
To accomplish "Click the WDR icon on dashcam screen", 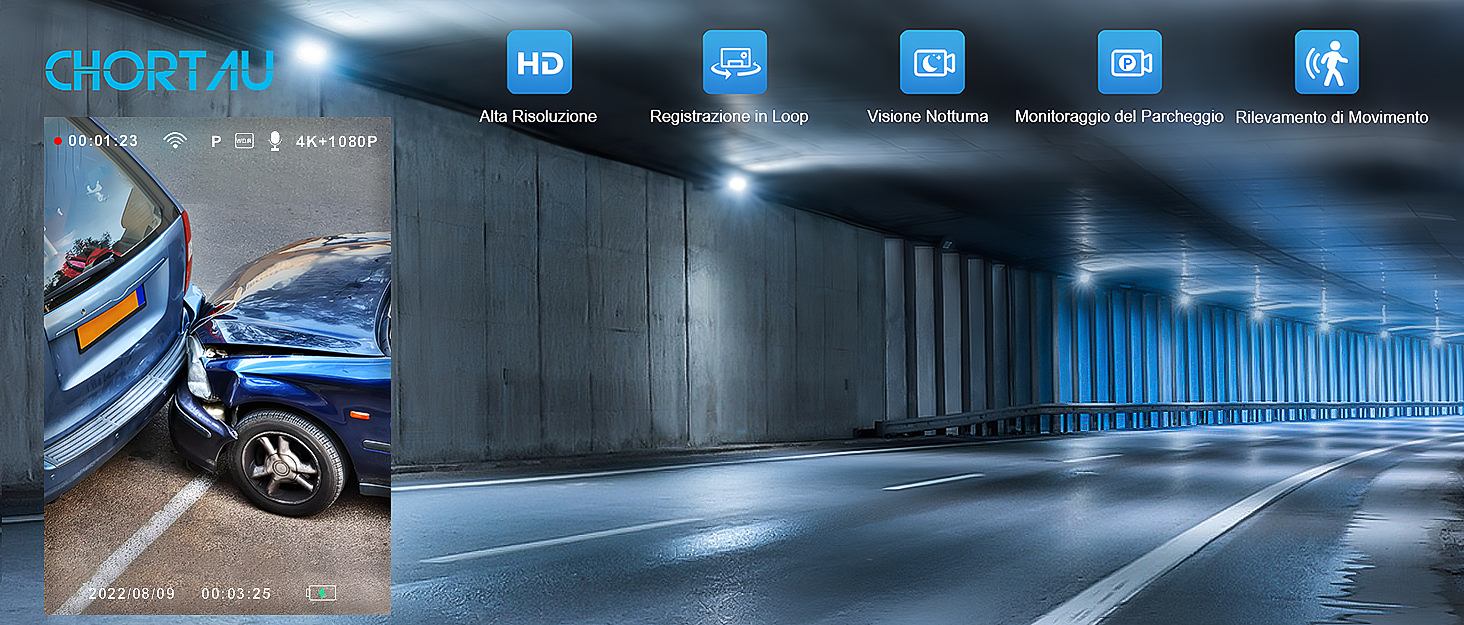I will pyautogui.click(x=244, y=141).
